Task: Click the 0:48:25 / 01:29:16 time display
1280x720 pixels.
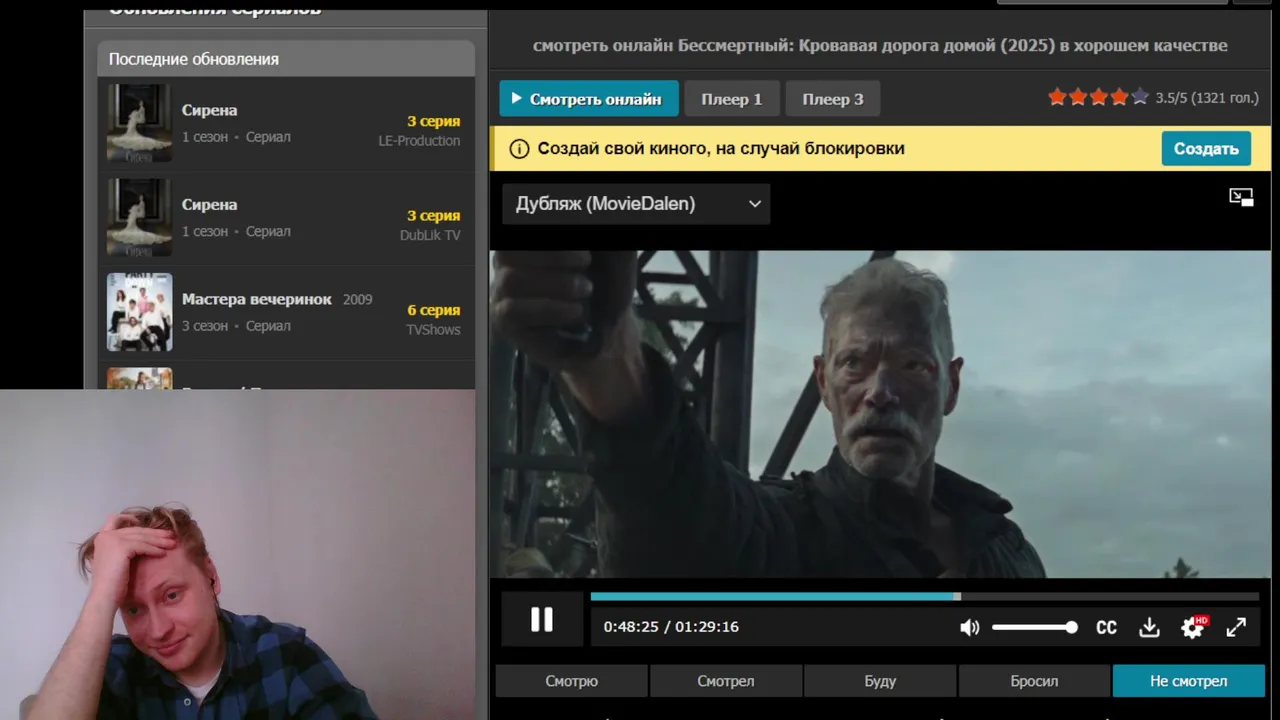Action: coord(671,627)
